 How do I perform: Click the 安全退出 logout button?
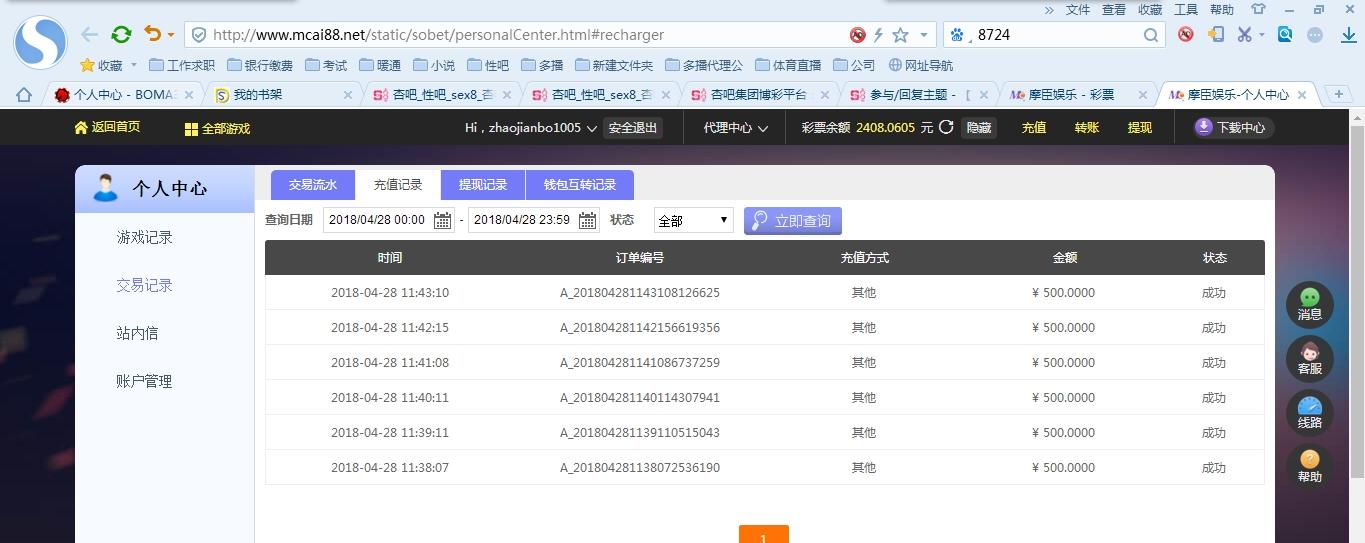(633, 128)
